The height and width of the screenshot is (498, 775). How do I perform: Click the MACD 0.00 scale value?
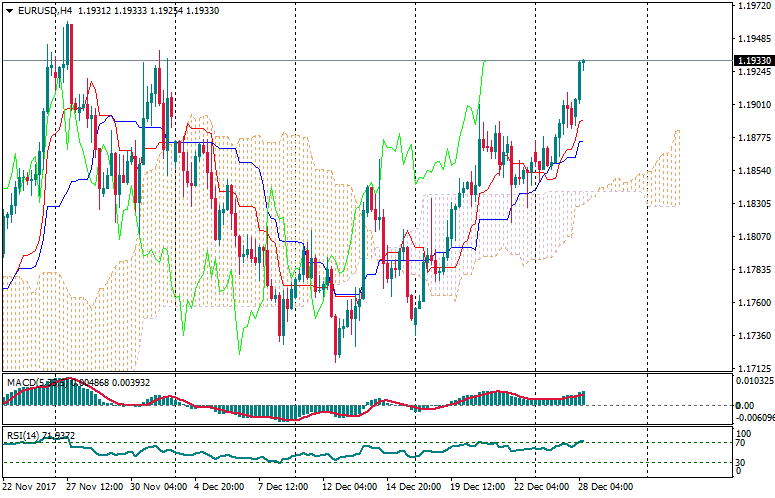746,404
